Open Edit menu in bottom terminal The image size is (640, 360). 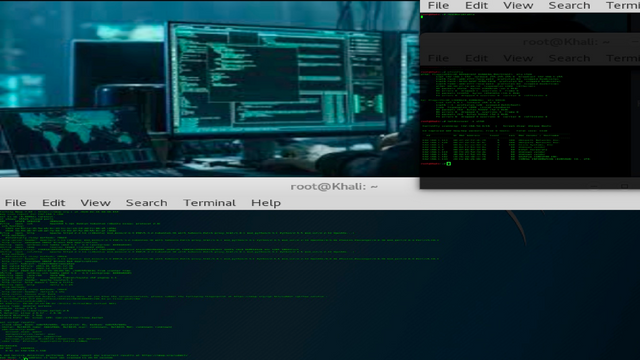(53, 203)
